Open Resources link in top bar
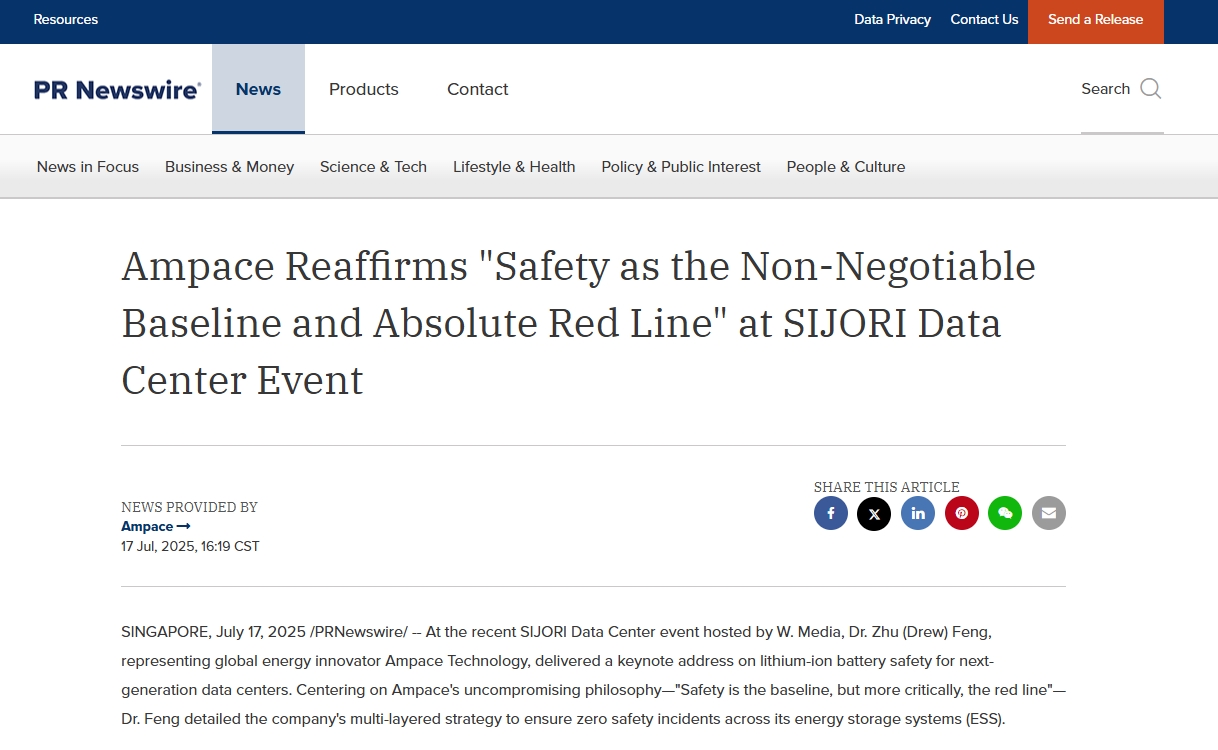This screenshot has height=750, width=1218. pyautogui.click(x=66, y=20)
